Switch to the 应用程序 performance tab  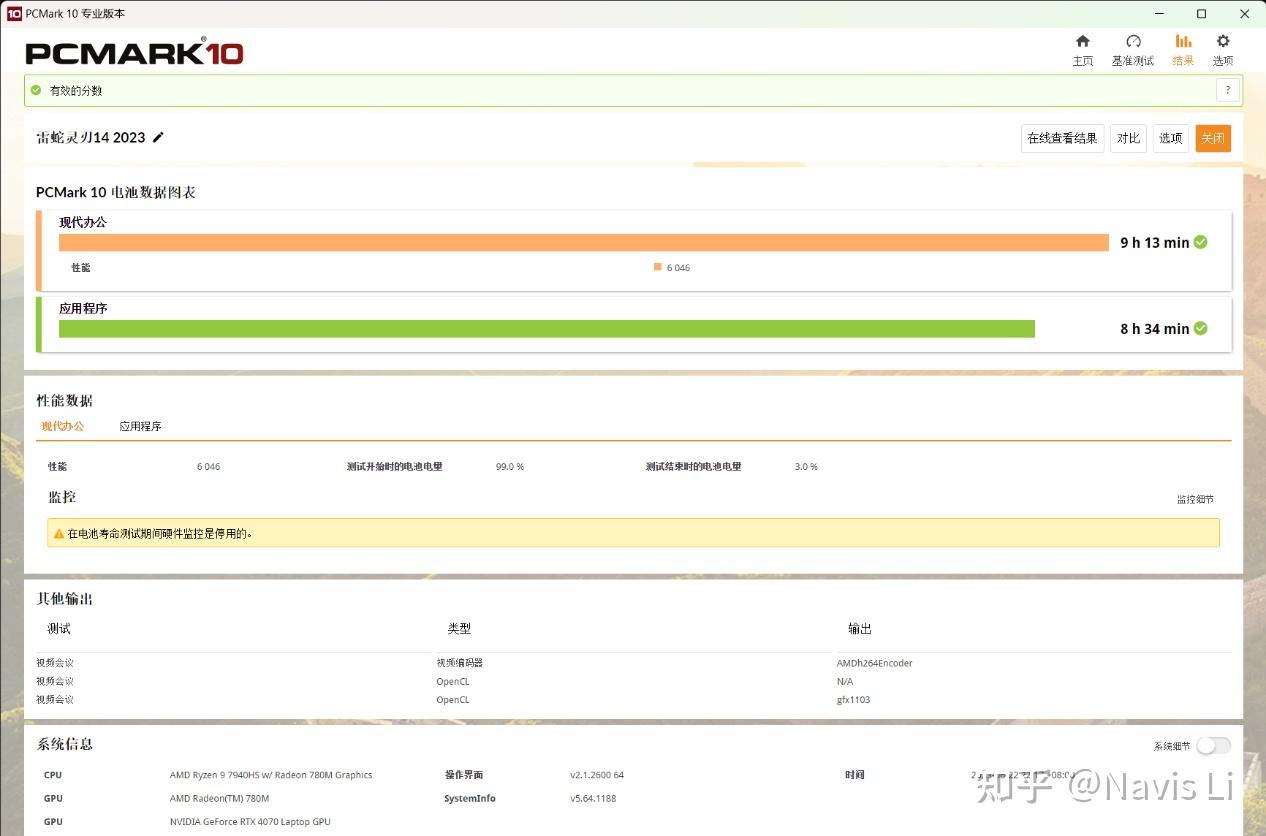click(x=140, y=426)
